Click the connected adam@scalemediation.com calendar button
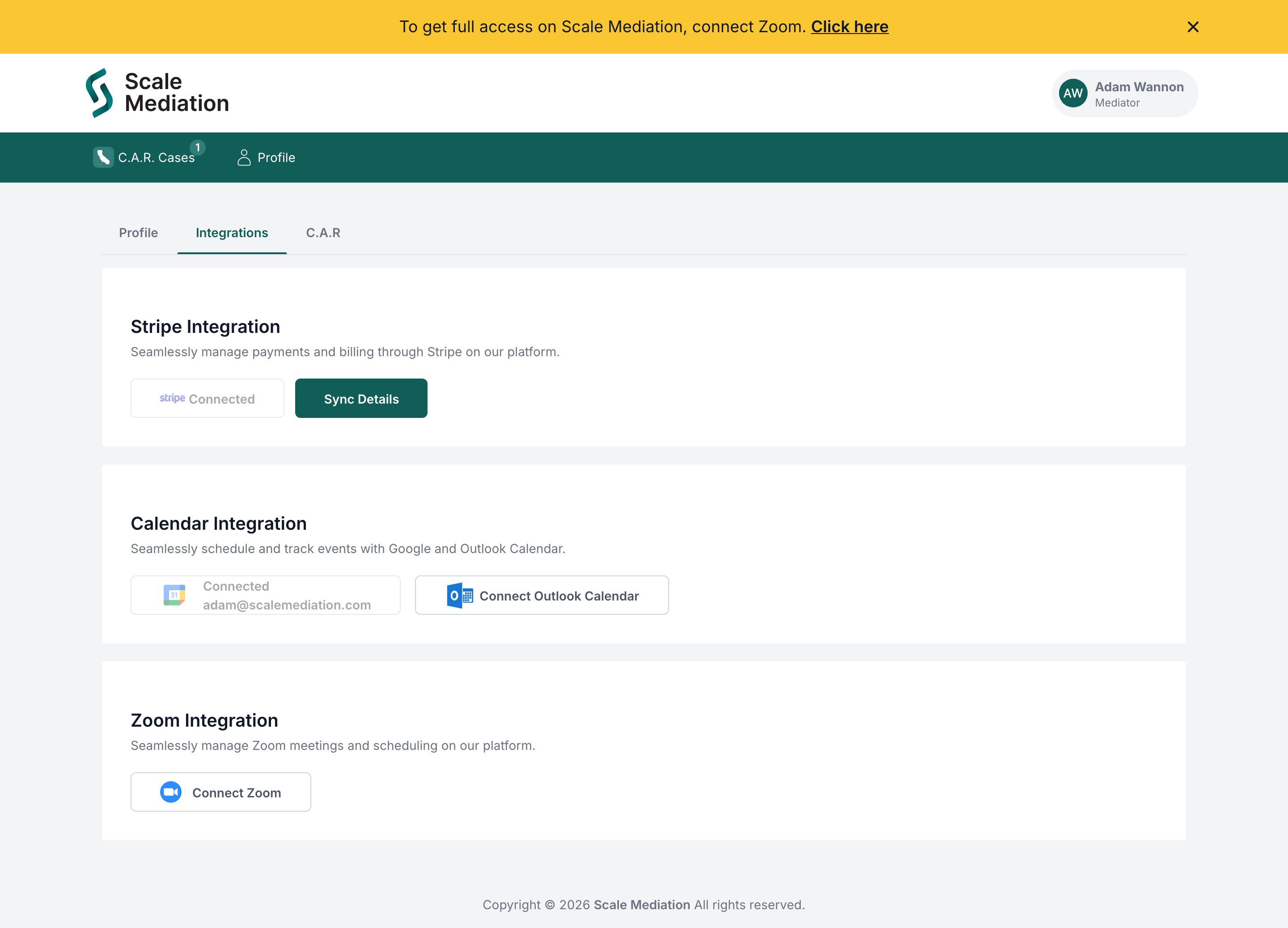The height and width of the screenshot is (928, 1288). click(266, 595)
